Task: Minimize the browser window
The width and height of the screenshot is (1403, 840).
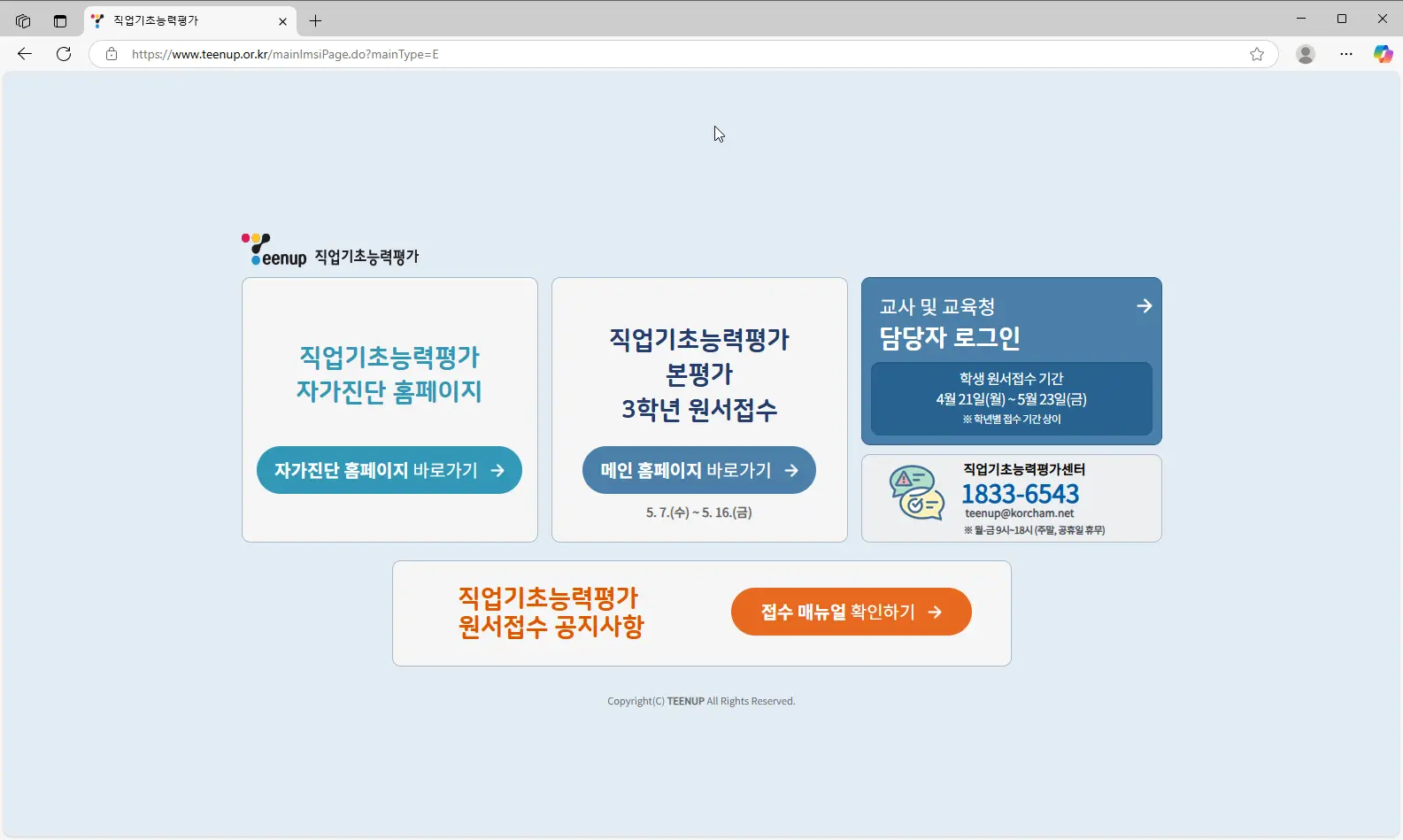Action: pos(1301,19)
